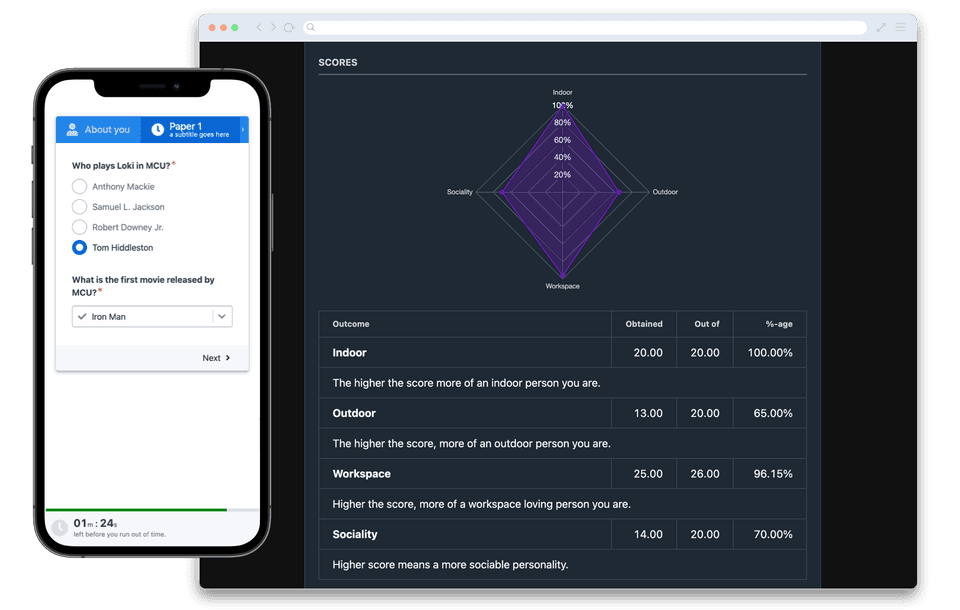Click the chevron on the Paper 1 tab
Screen dimensions: 960x610
(x=242, y=129)
